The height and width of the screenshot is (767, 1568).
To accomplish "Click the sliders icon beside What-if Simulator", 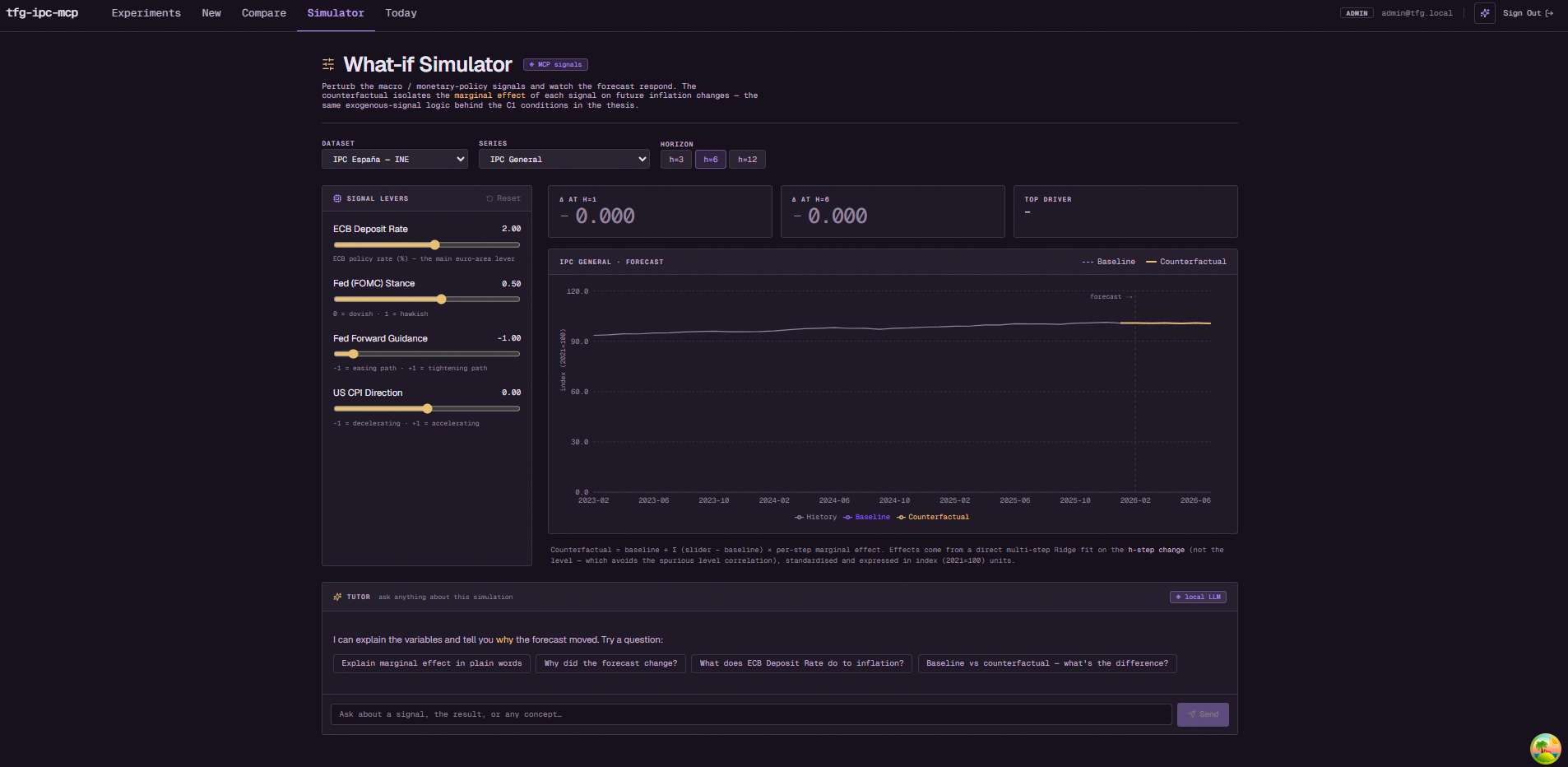I will [328, 64].
